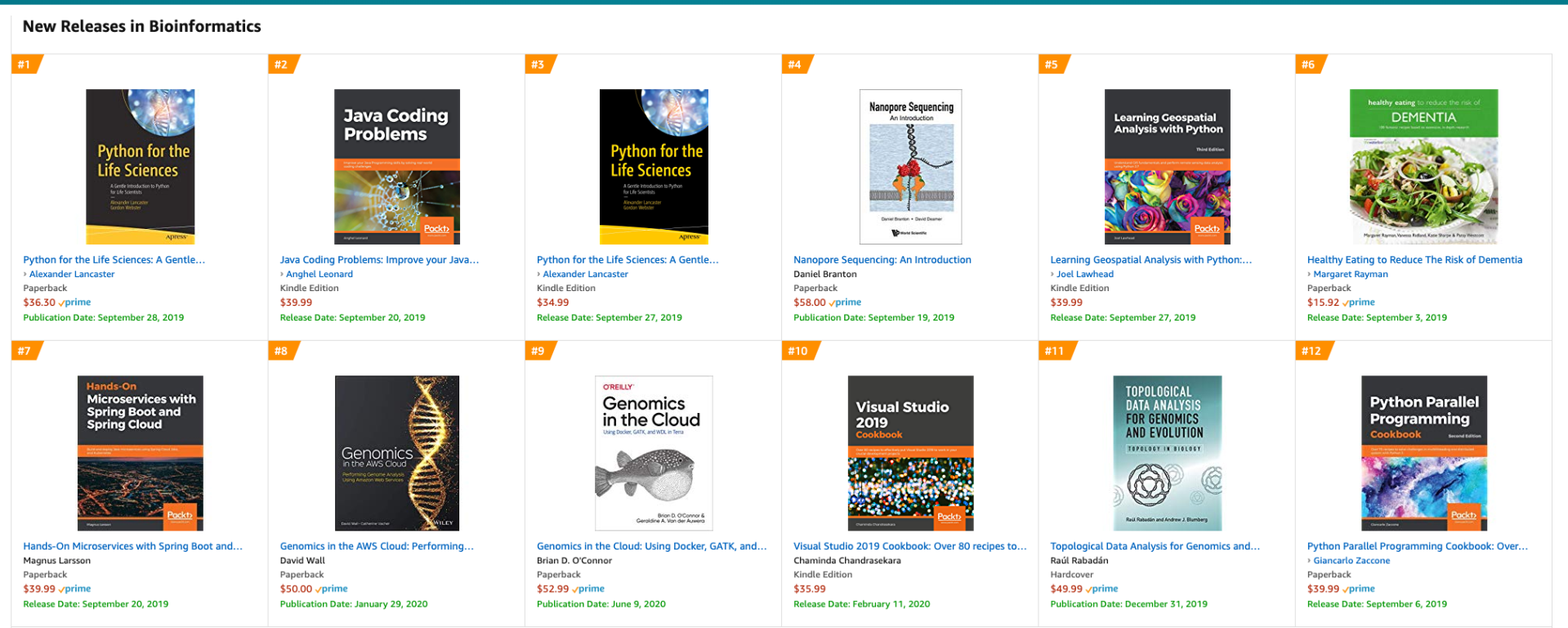Screen dimensions: 1568x628
Task: Visit author Joel Lawhead's page
Action: tap(1084, 275)
